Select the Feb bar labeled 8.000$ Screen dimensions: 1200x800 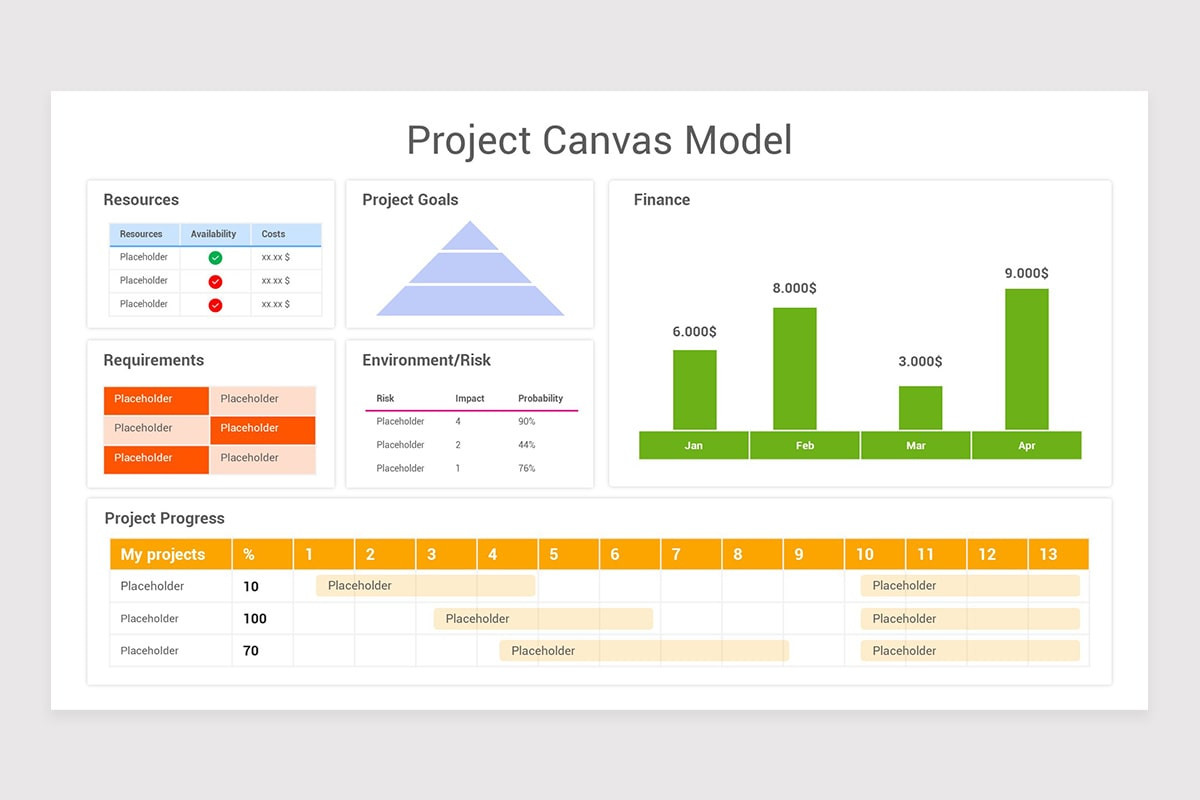794,370
